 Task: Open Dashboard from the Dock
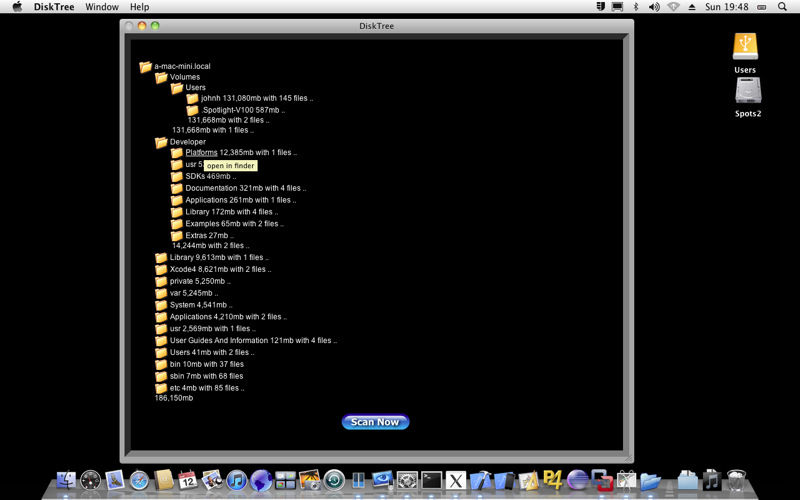pyautogui.click(x=91, y=480)
